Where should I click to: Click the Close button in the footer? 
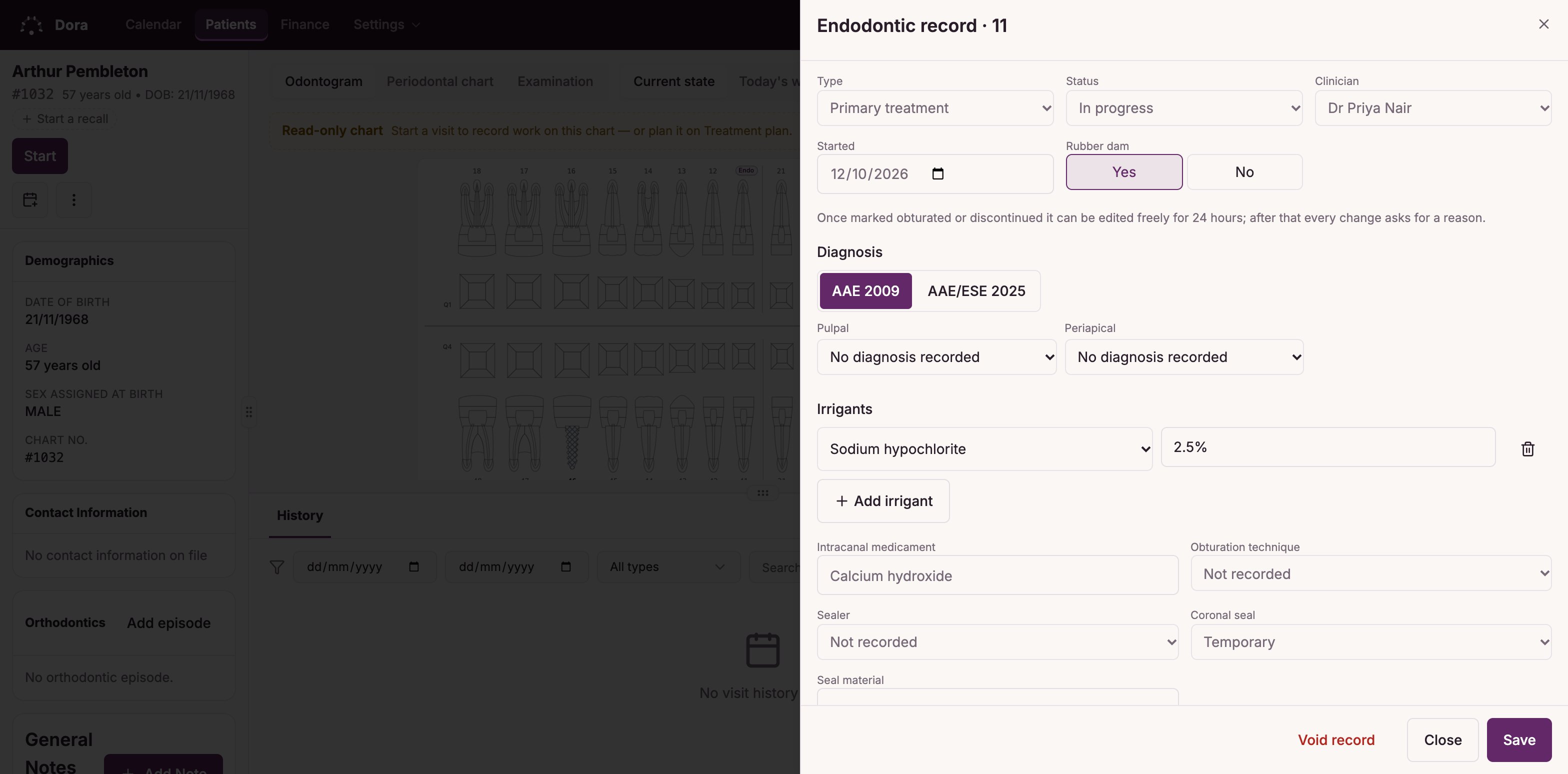1442,740
